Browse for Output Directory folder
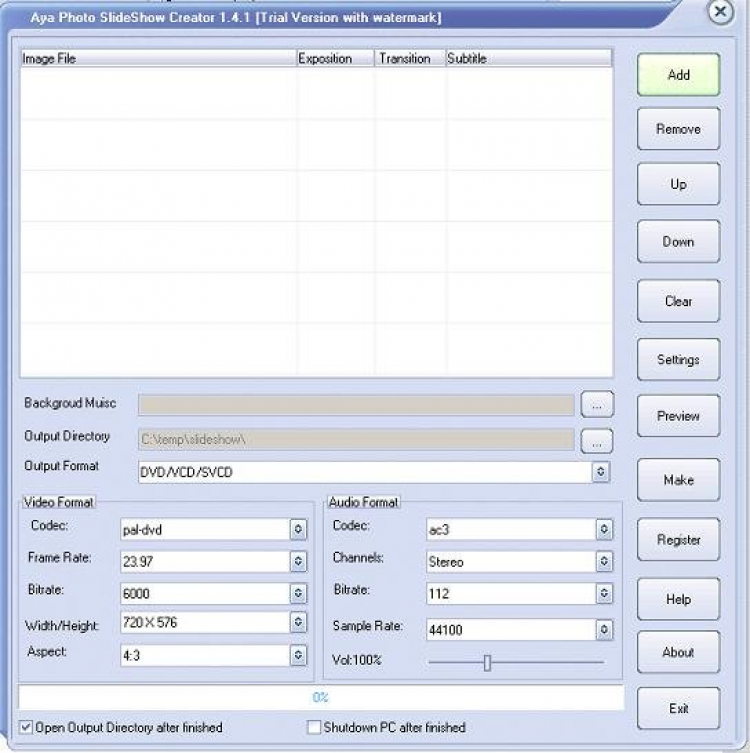This screenshot has width=750, height=753. pos(597,441)
